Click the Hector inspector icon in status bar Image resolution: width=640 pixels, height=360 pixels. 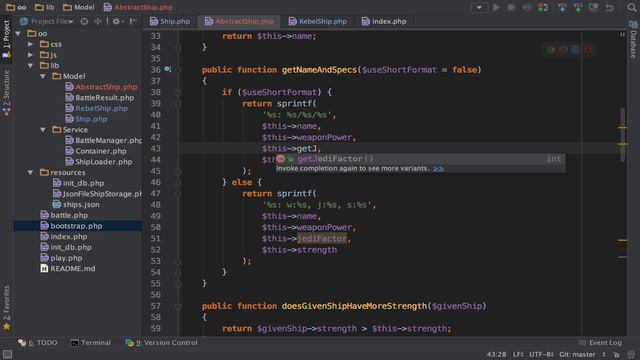[632, 354]
